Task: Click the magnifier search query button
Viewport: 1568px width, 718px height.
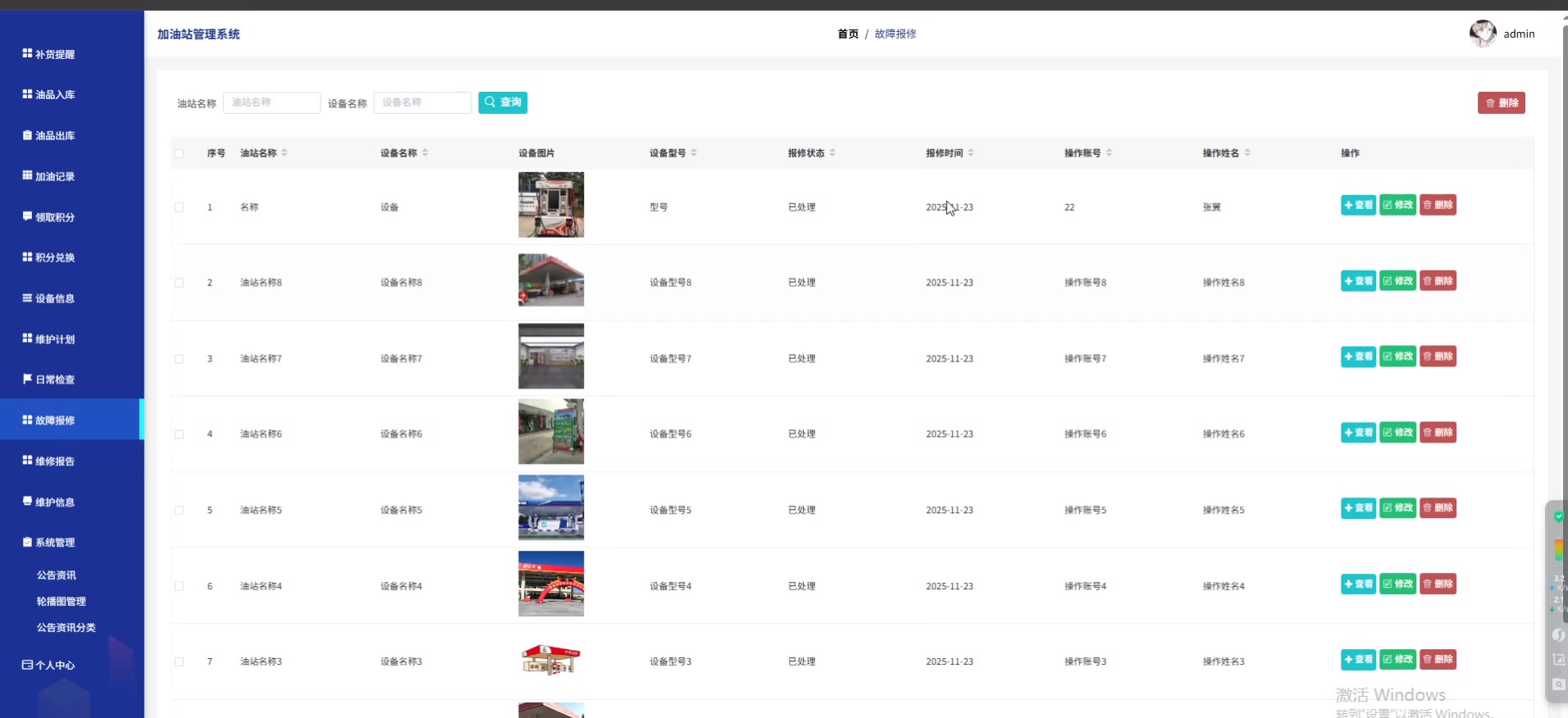Action: [x=503, y=102]
